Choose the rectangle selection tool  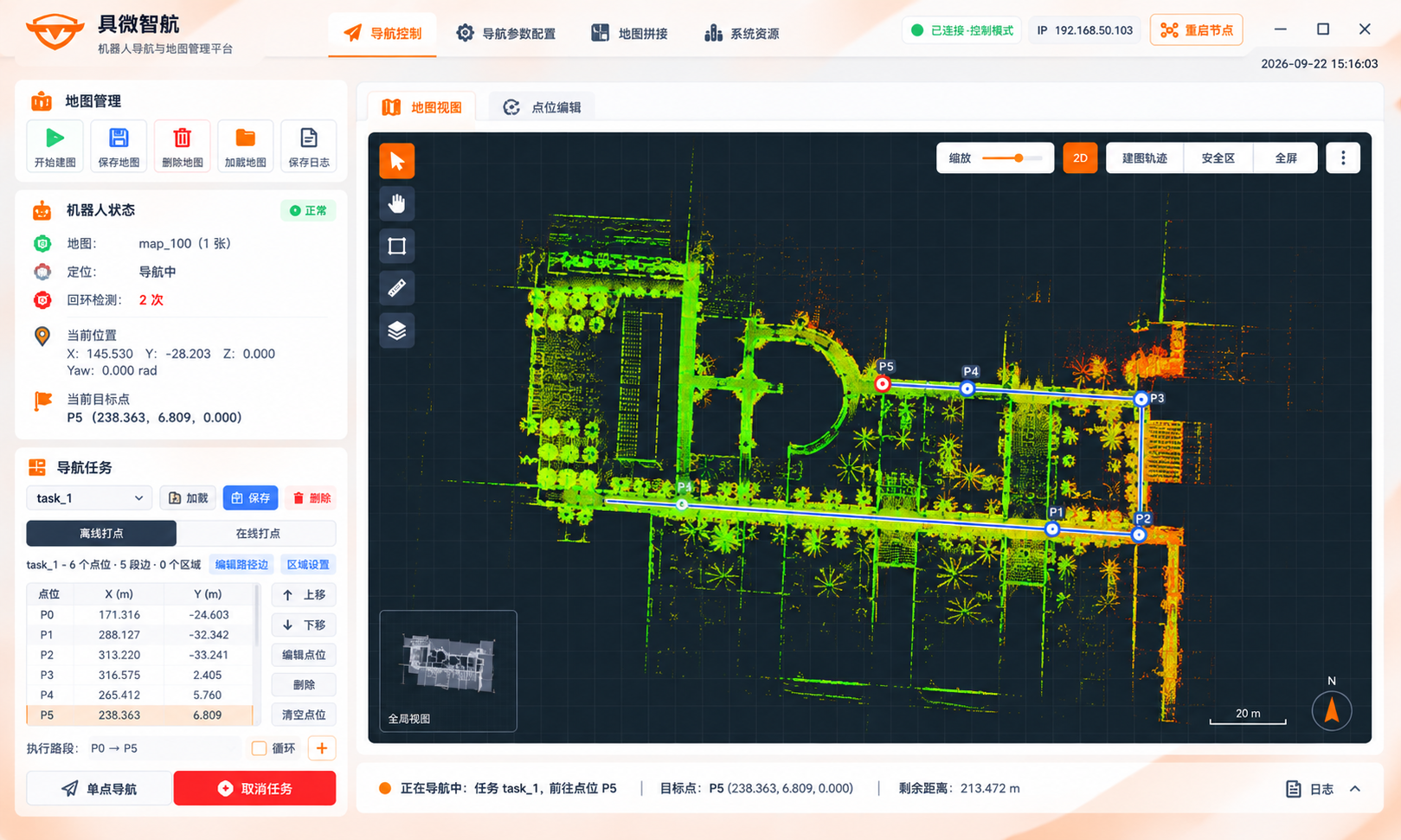[397, 246]
